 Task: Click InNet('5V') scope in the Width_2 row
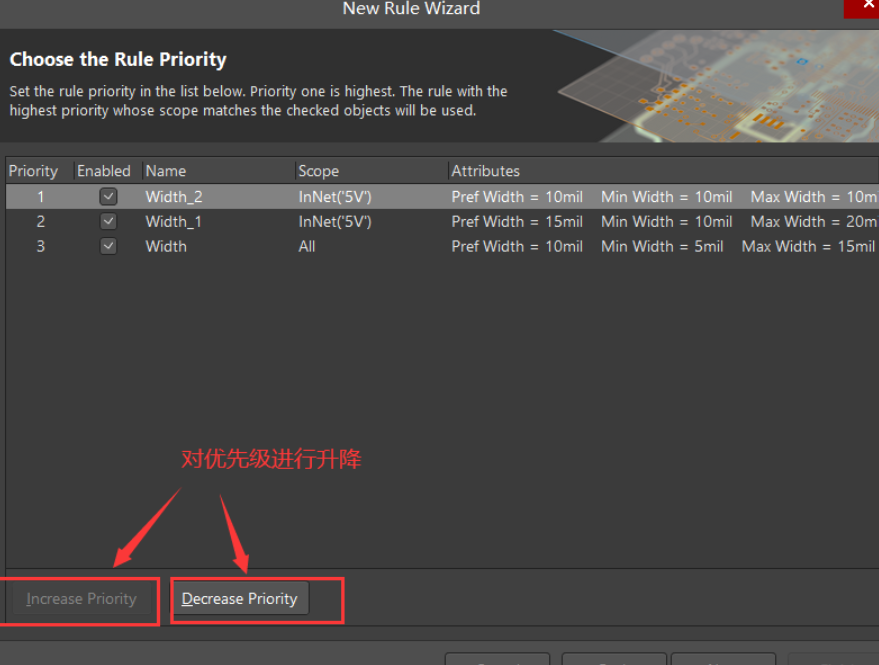tap(335, 197)
